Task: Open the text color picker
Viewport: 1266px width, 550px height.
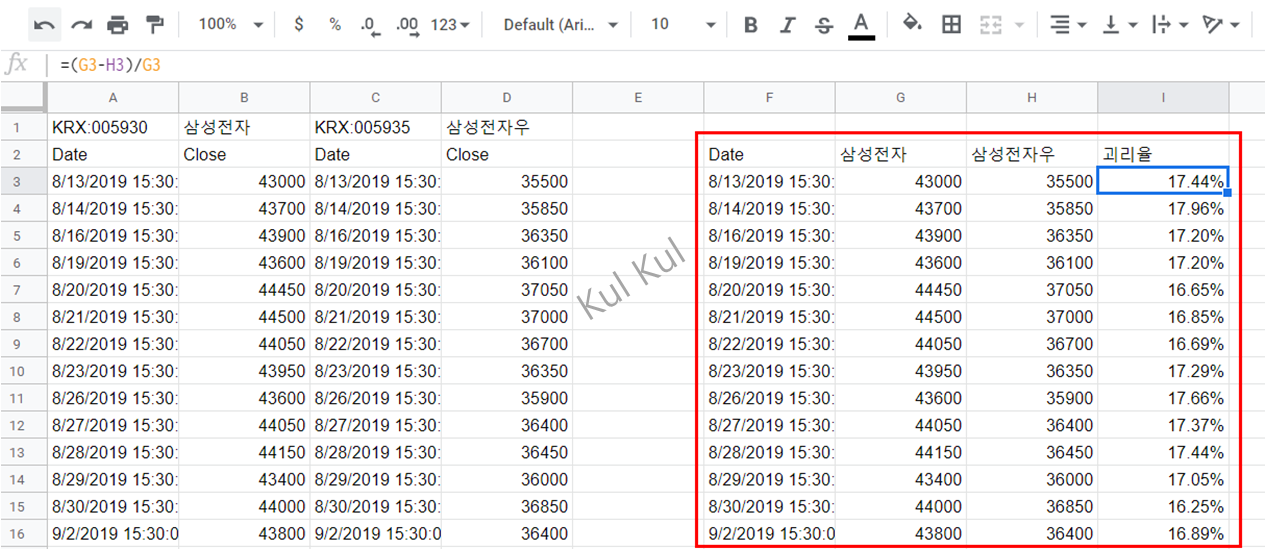Action: click(x=861, y=25)
